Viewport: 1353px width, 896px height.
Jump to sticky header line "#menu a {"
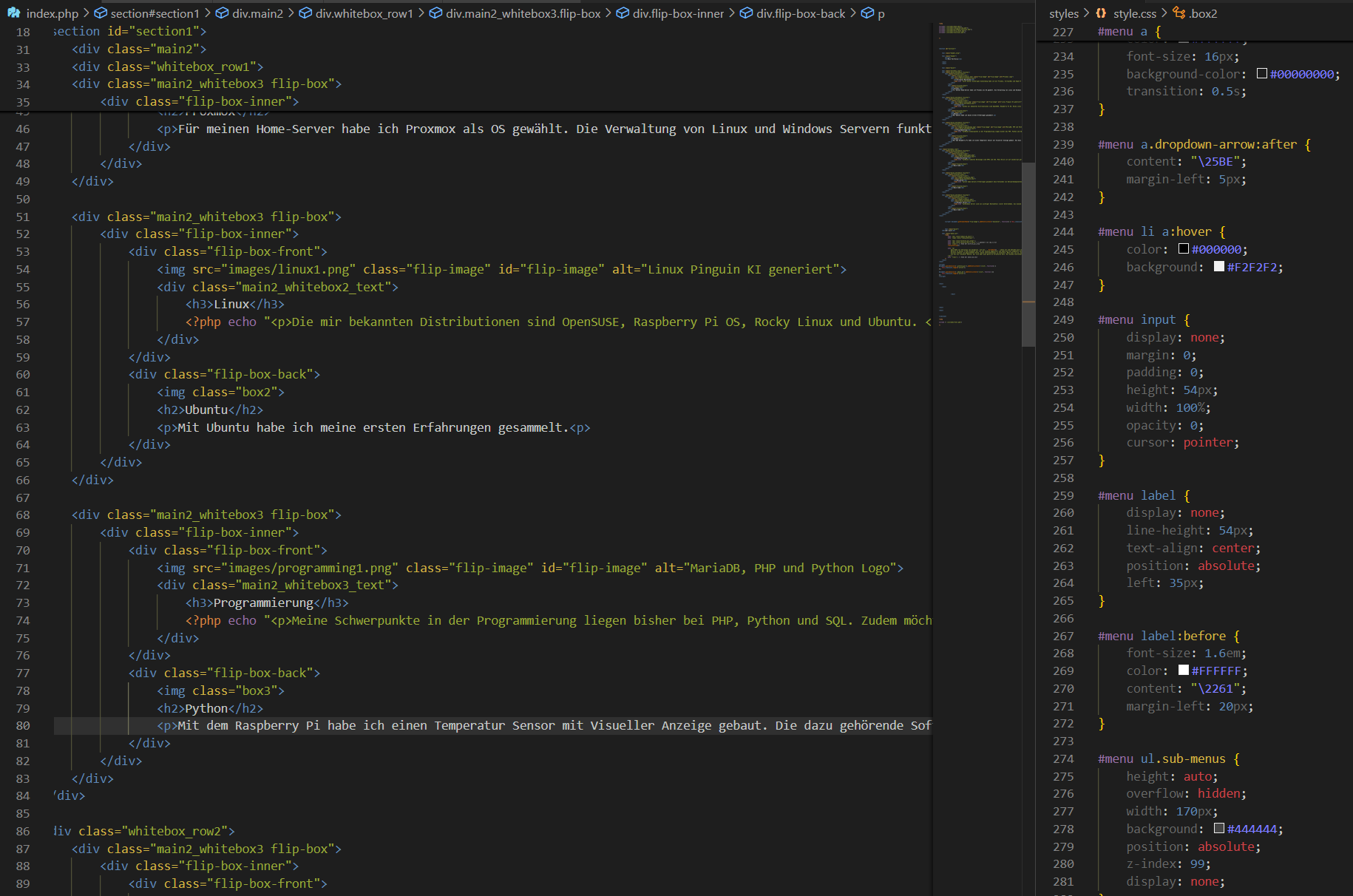1129,31
